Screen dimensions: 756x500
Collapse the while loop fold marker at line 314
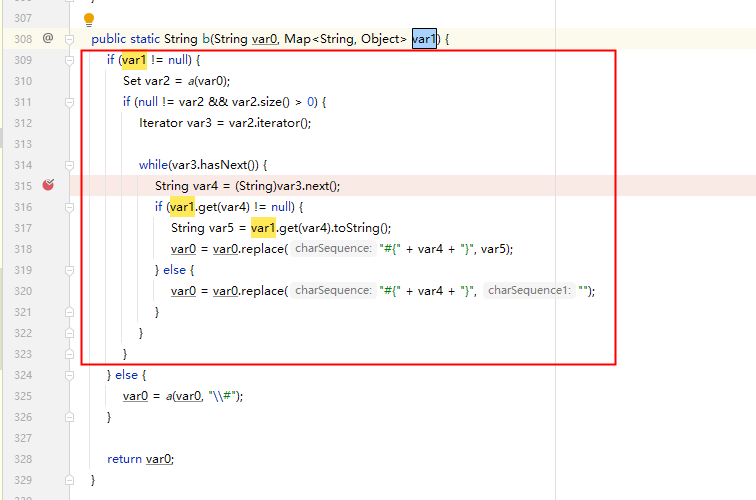(69, 165)
